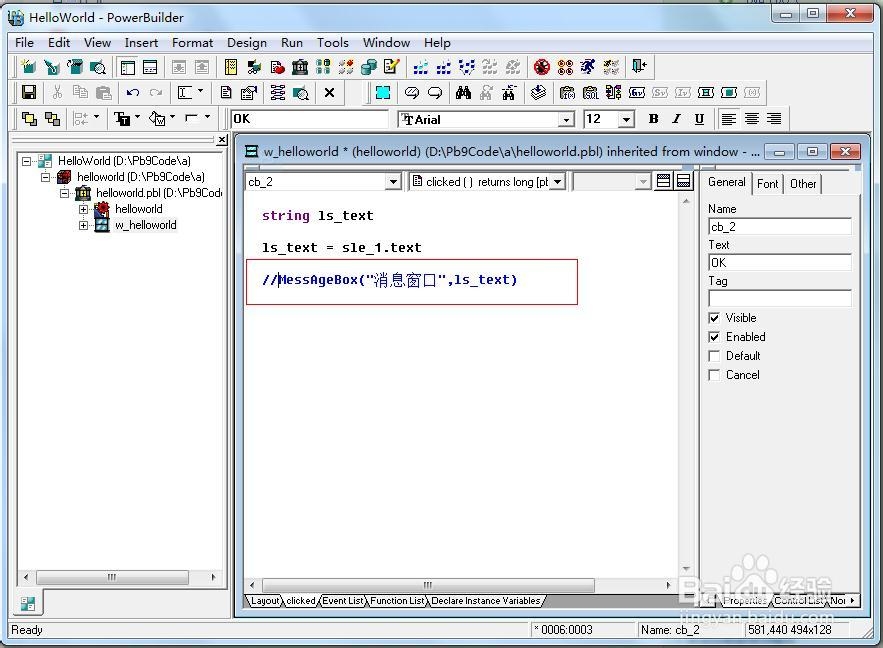Save the script with the floppy disk icon
Screen dimensions: 883x648
point(29,92)
